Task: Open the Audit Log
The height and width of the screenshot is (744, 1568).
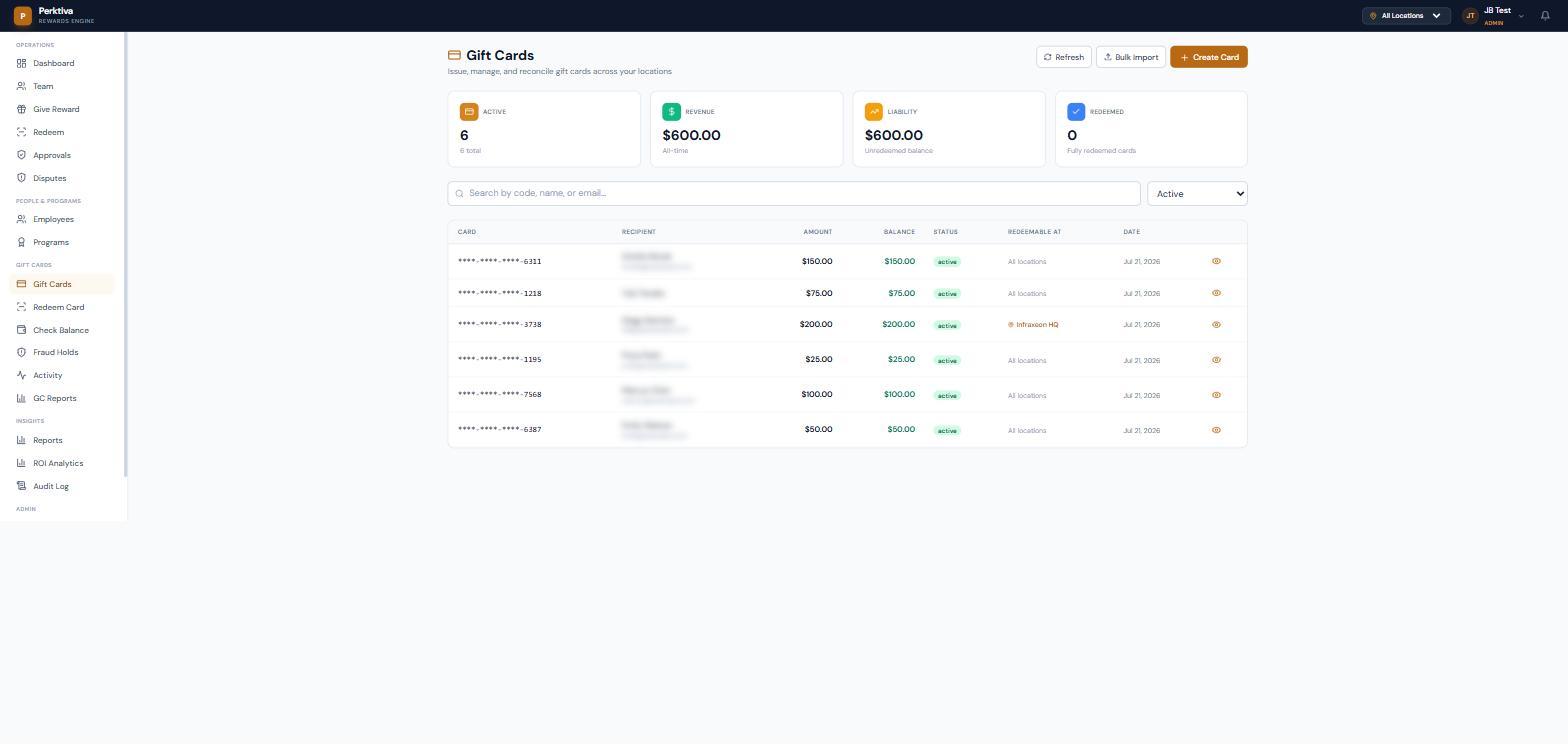Action: pyautogui.click(x=62, y=487)
